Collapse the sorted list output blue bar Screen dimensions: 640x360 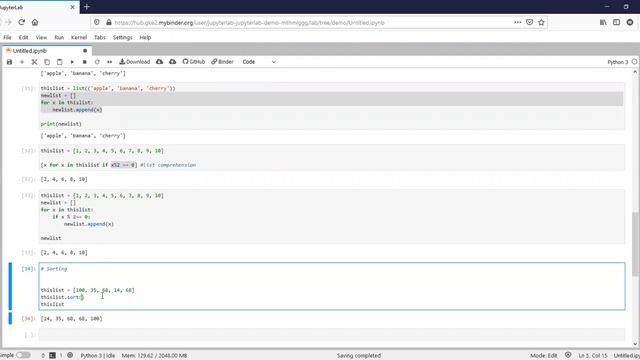[x=10, y=318]
